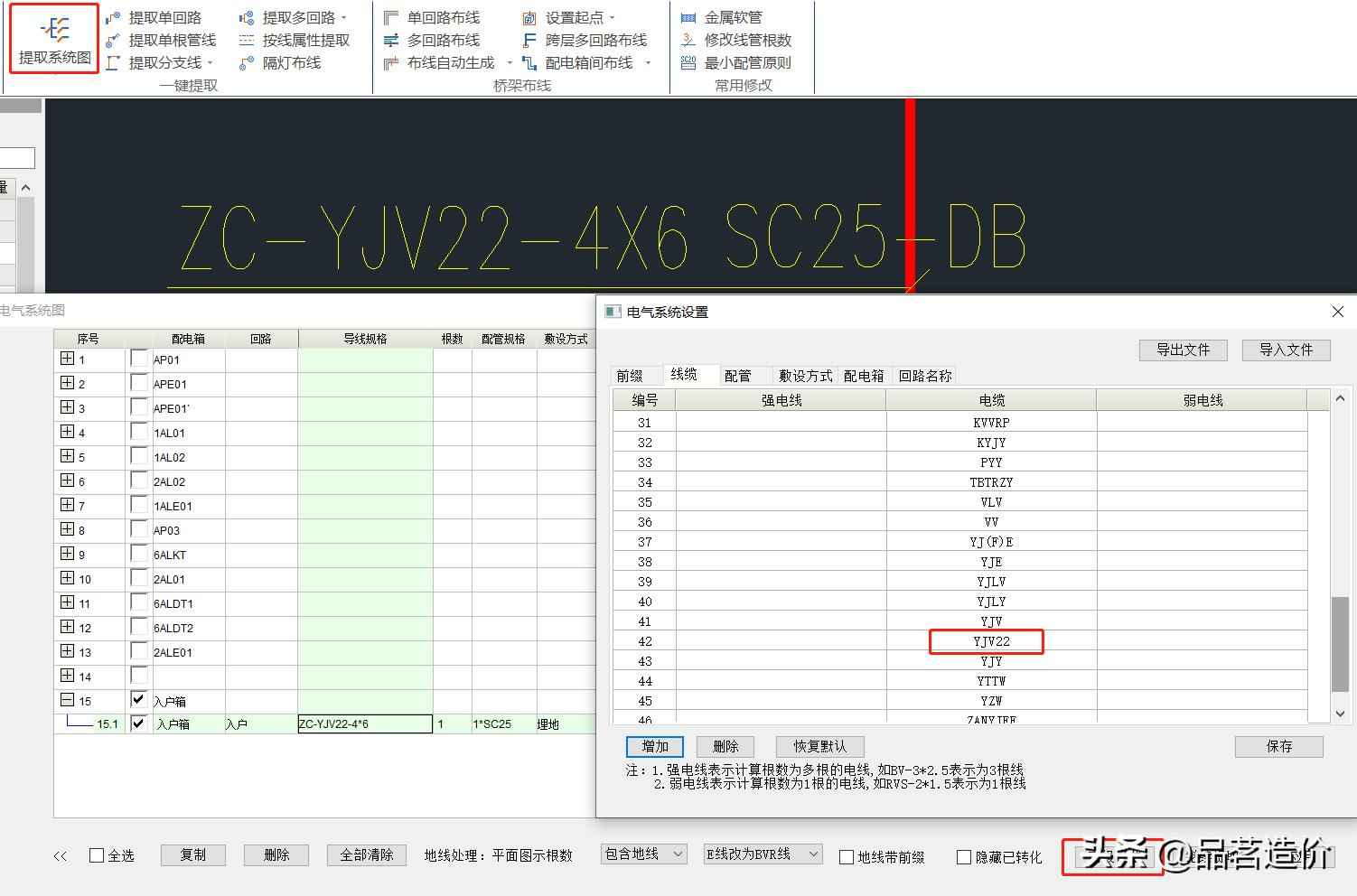Image resolution: width=1357 pixels, height=896 pixels.
Task: Collapse row 15 入户箱 tree node
Action: (x=67, y=700)
